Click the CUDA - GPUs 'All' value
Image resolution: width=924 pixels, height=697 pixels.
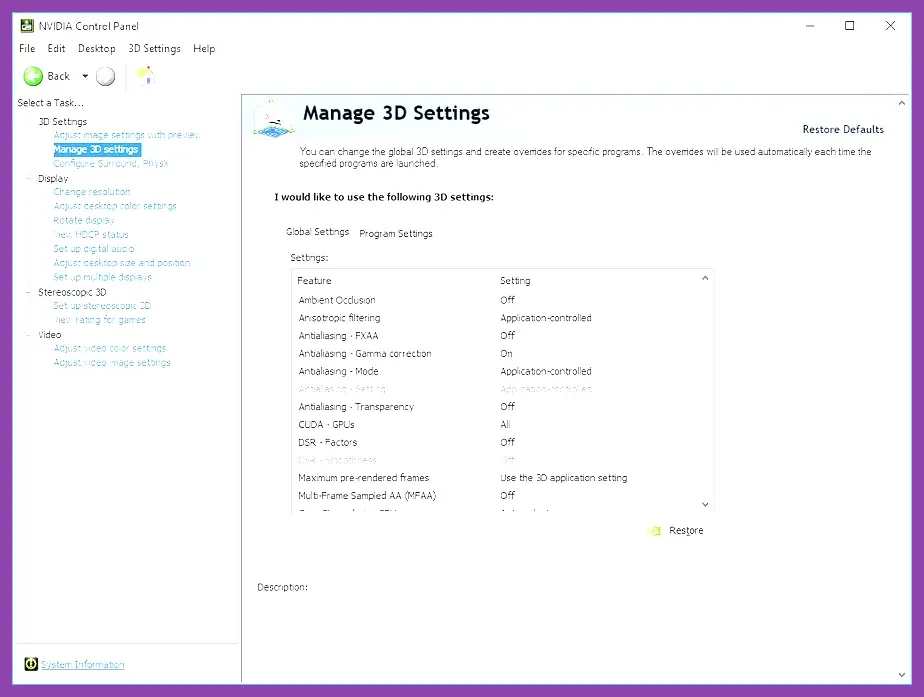505,424
